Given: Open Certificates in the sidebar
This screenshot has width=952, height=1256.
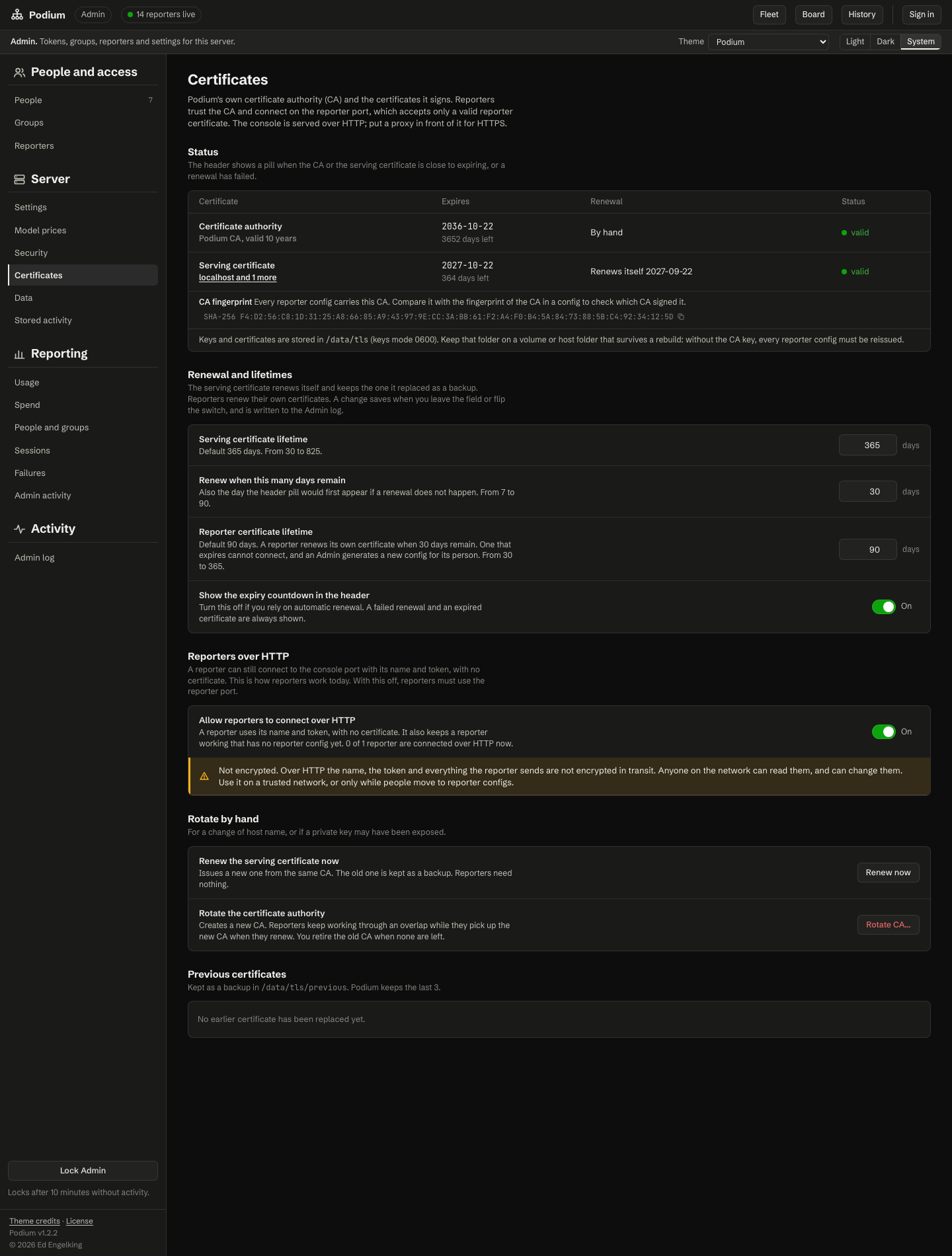Looking at the screenshot, I should pyautogui.click(x=83, y=275).
